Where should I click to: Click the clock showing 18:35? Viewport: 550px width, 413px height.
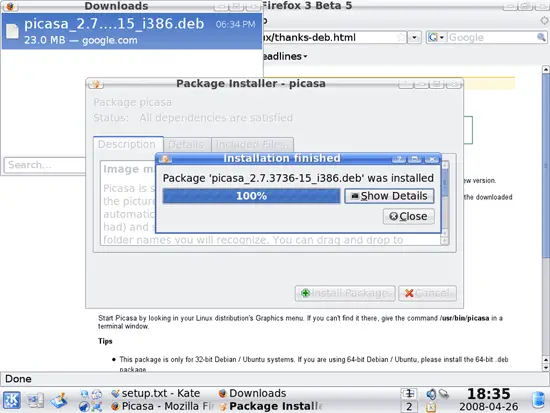(x=489, y=394)
